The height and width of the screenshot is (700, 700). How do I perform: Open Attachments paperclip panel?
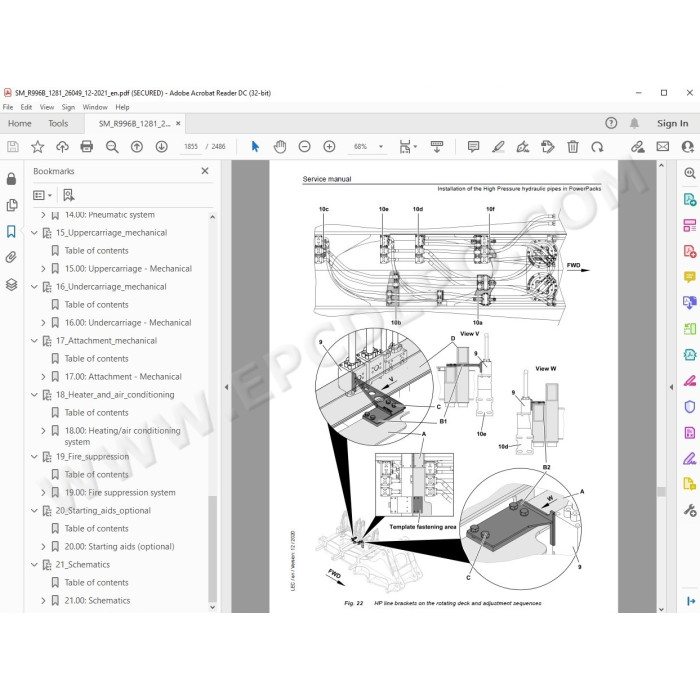click(11, 257)
